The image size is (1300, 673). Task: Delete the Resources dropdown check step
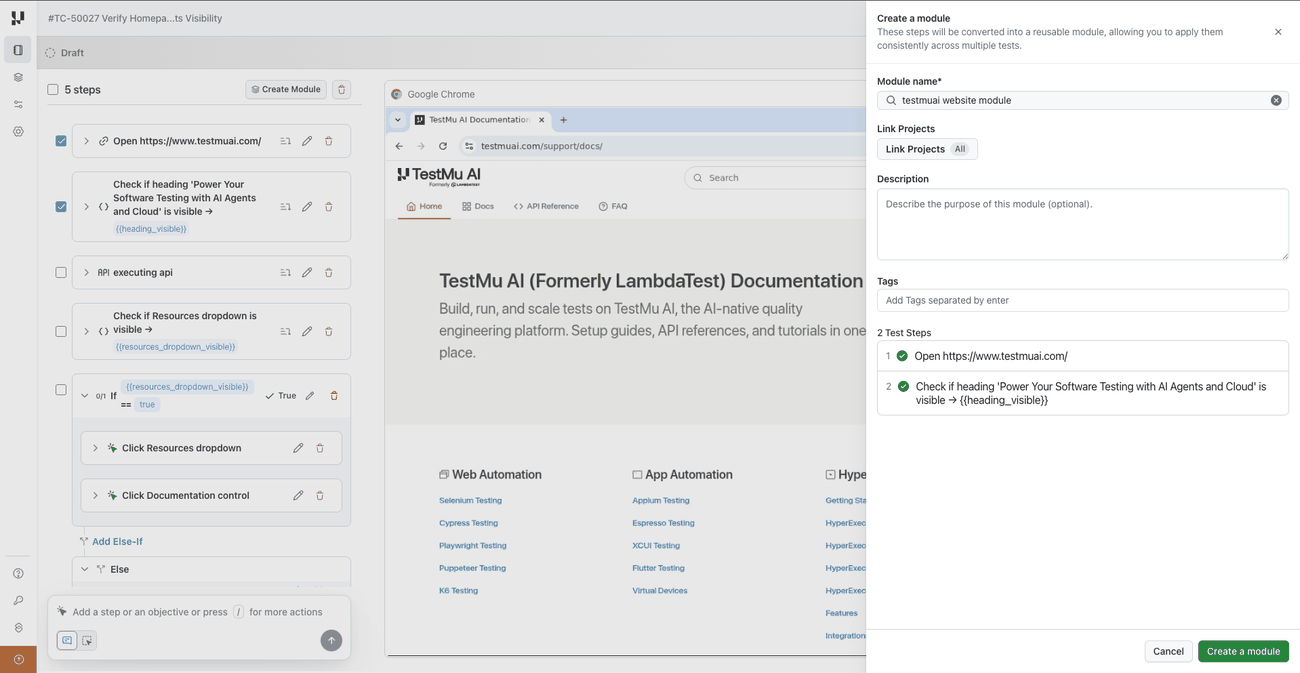[328, 331]
